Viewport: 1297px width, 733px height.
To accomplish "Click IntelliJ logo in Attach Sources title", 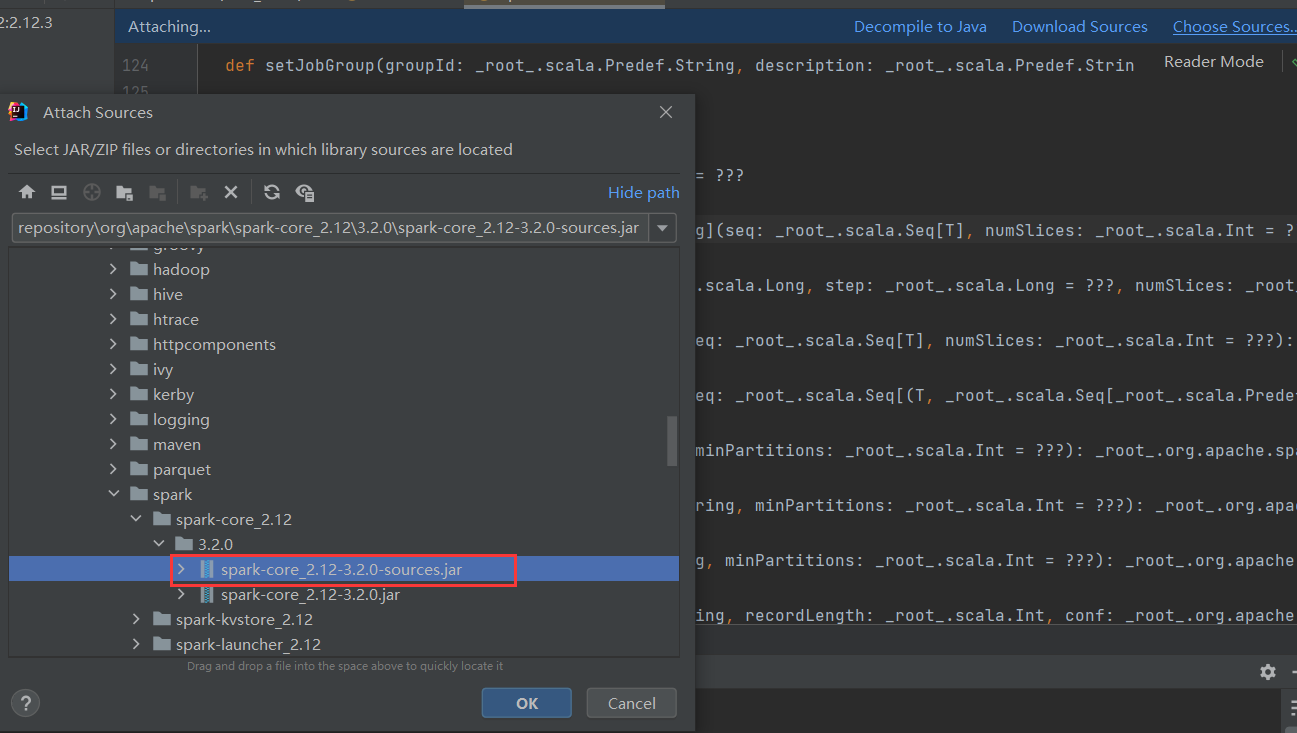I will point(18,112).
